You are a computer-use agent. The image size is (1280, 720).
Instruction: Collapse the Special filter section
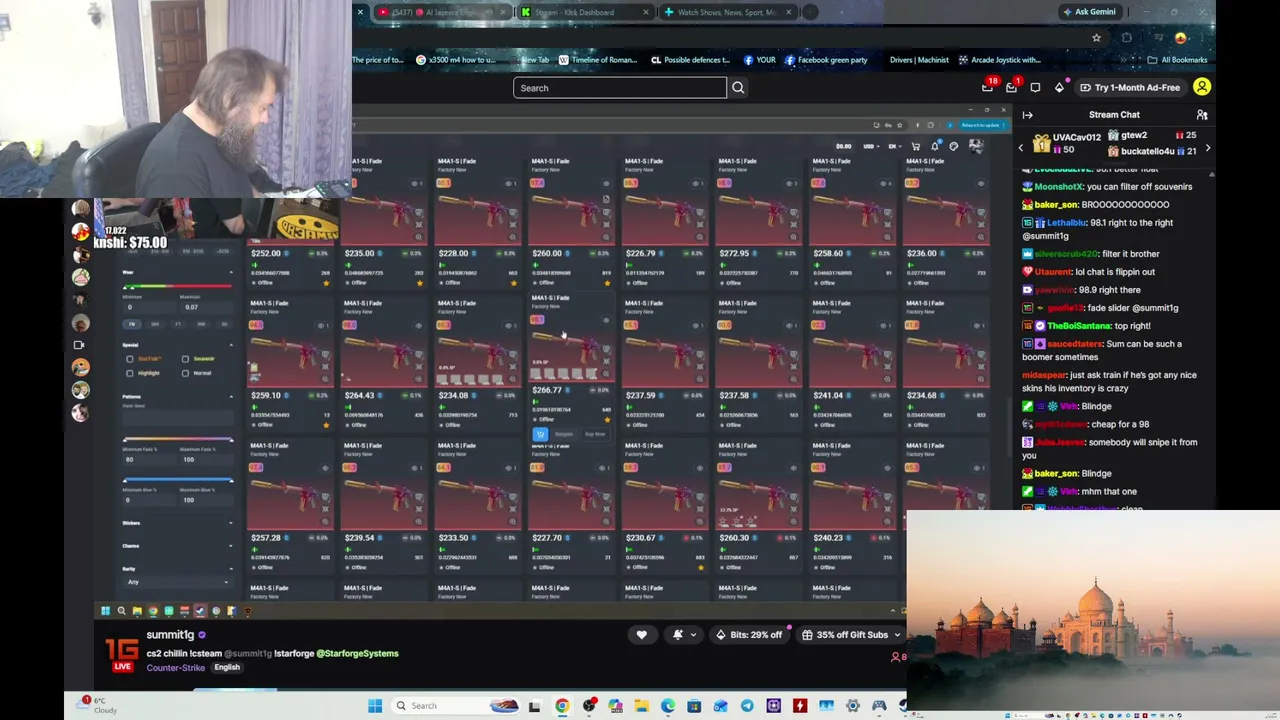click(231, 345)
